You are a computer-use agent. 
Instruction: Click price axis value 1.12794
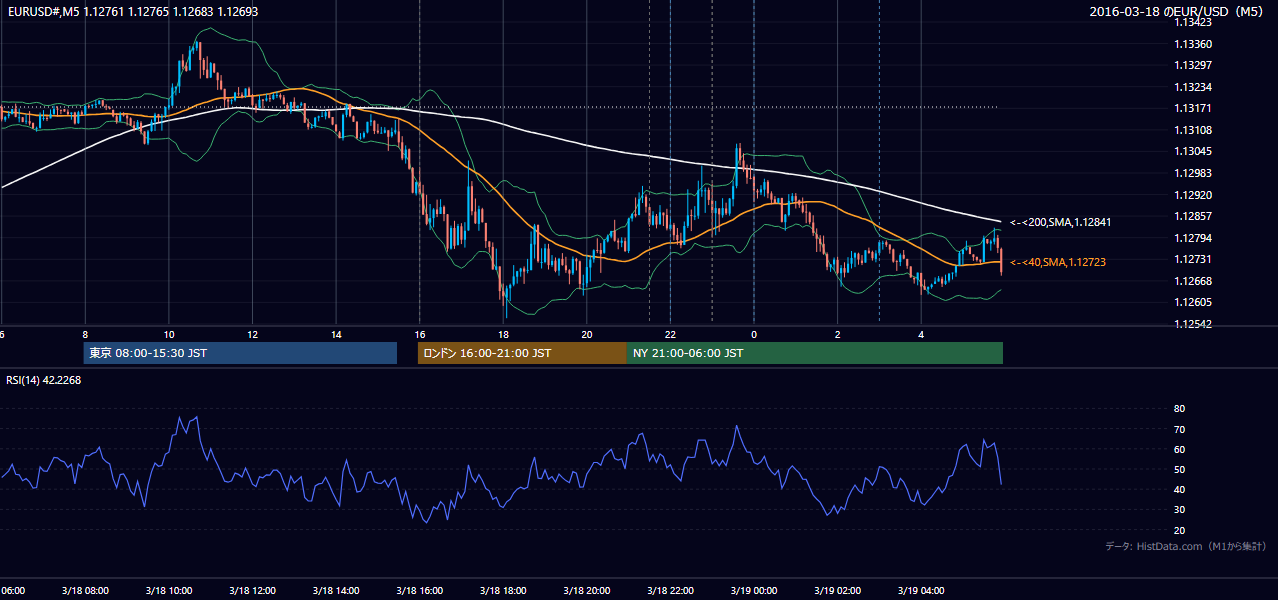[x=1193, y=238]
